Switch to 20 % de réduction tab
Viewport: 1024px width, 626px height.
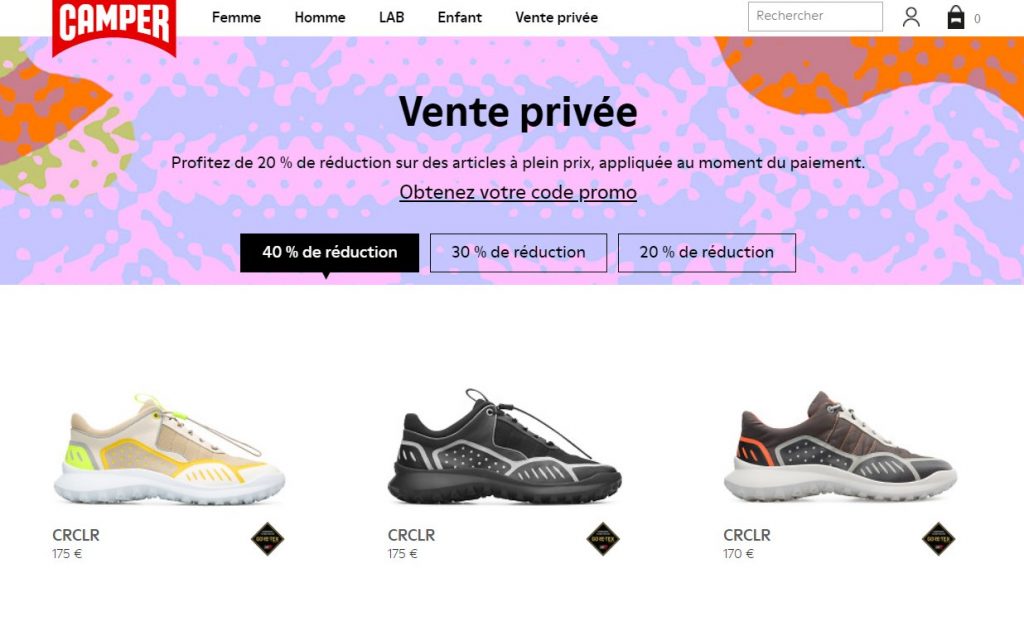[x=707, y=253]
